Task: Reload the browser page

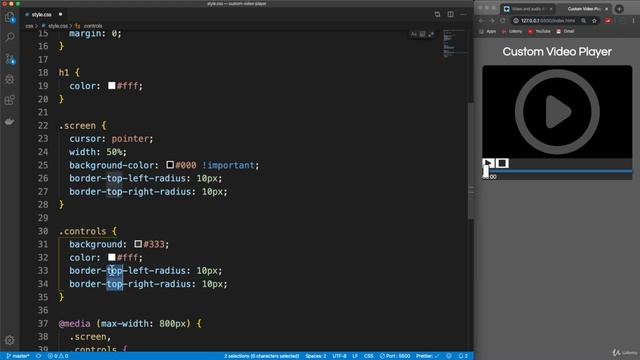Action: 503,20
